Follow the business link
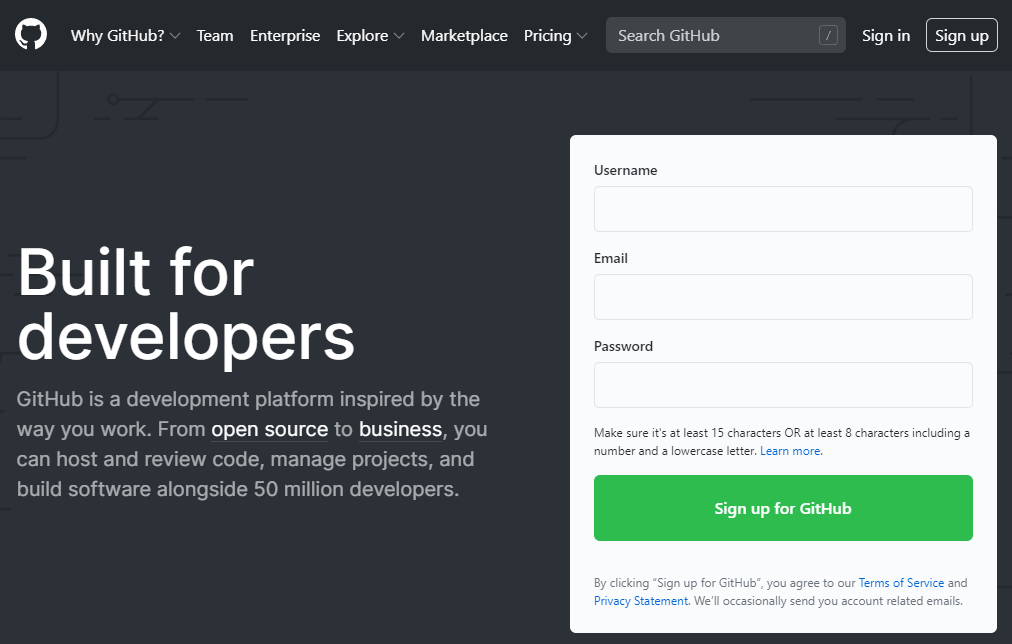The height and width of the screenshot is (644, 1012). [401, 429]
